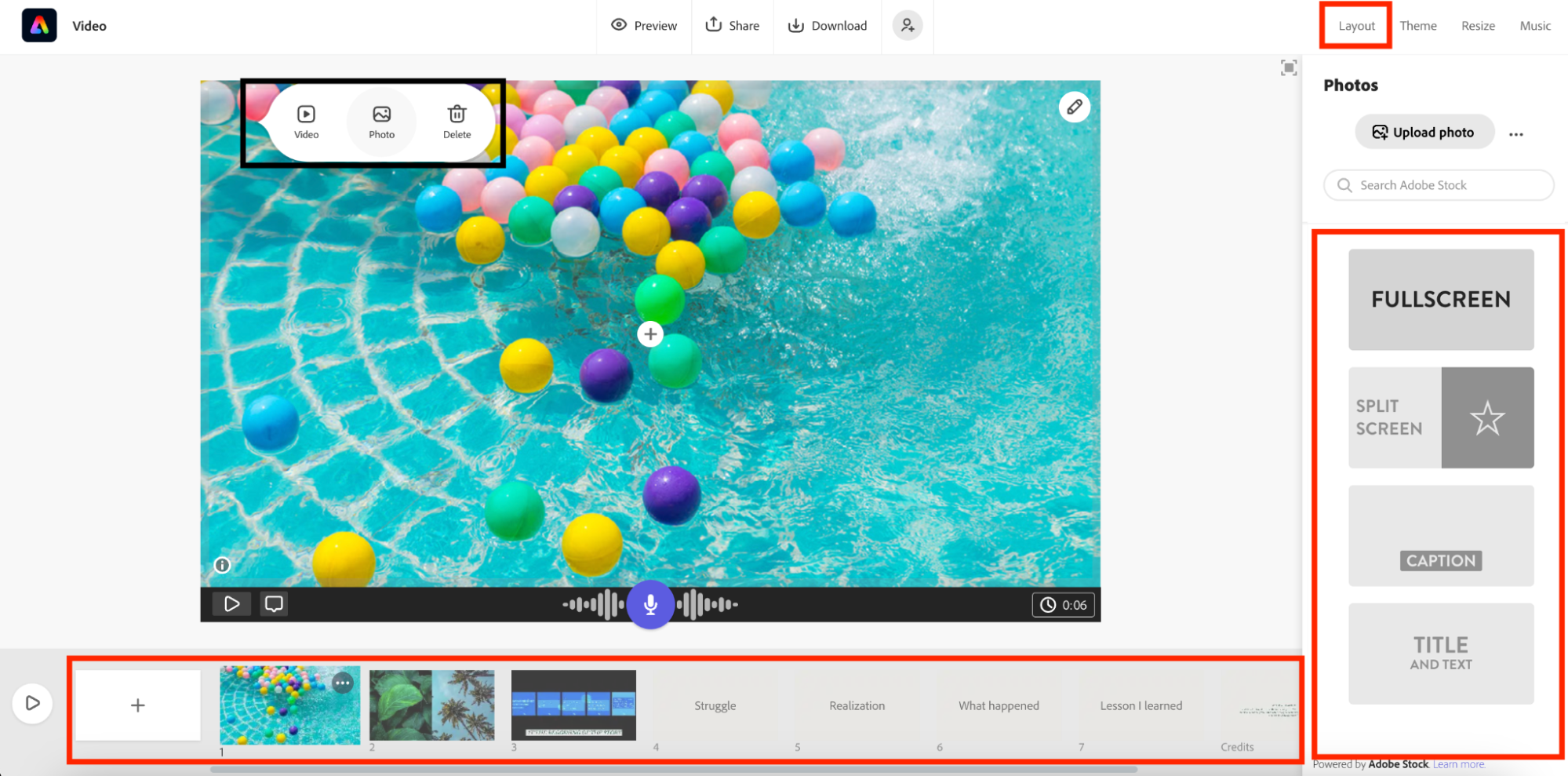This screenshot has width=1568, height=776.
Task: Click the plus icon in canvas center
Action: click(x=650, y=334)
